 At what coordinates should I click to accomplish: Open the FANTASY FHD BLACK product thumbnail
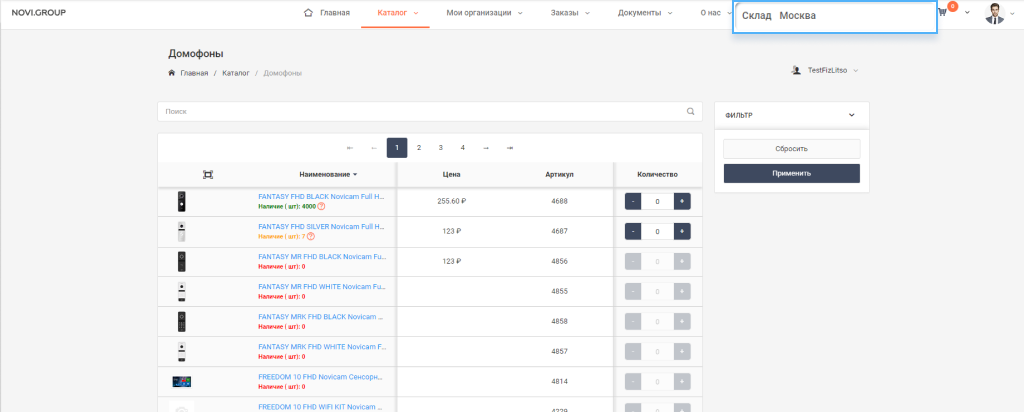coord(182,201)
